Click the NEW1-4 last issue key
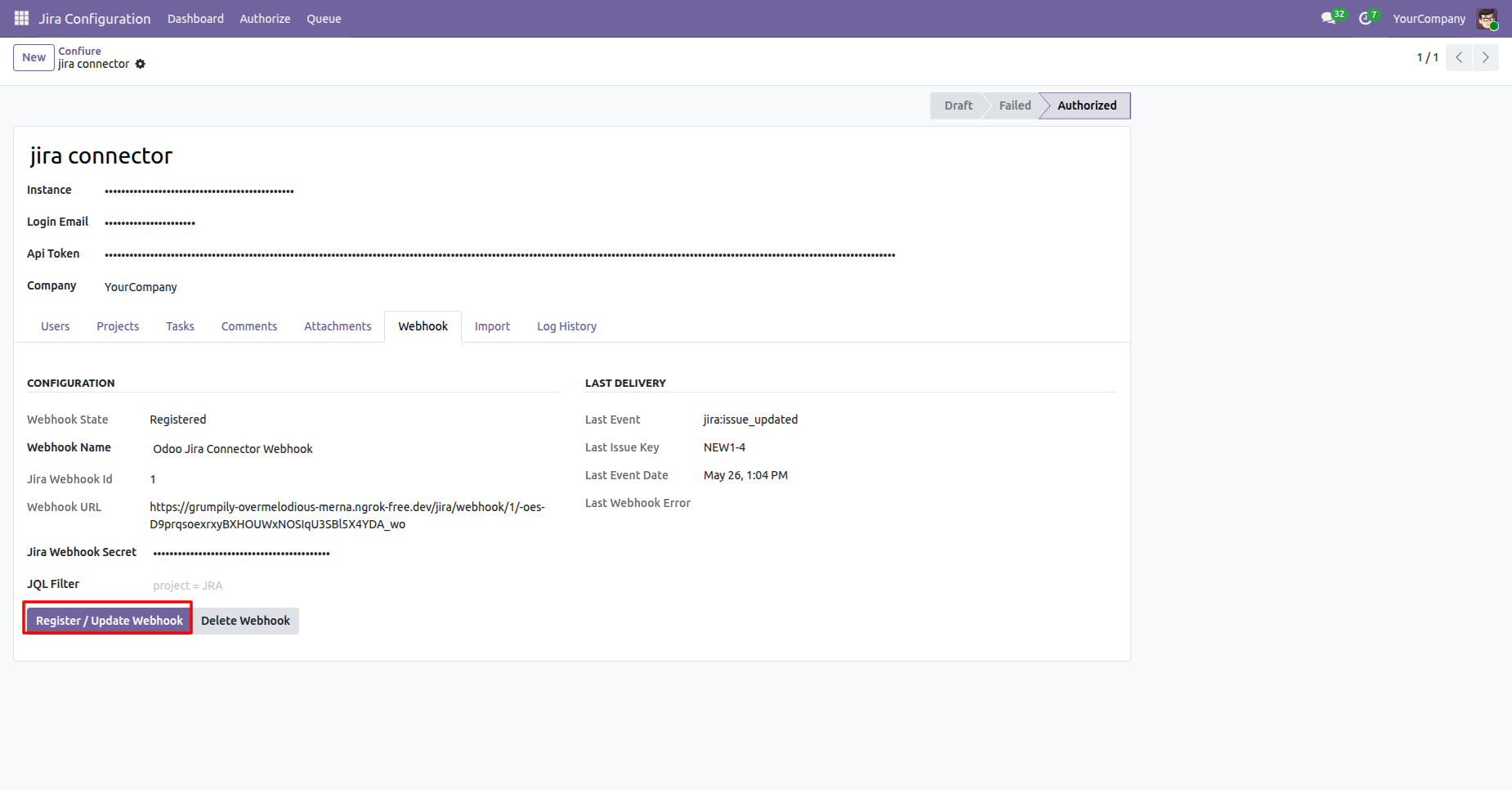Image resolution: width=1512 pixels, height=790 pixels. tap(724, 447)
